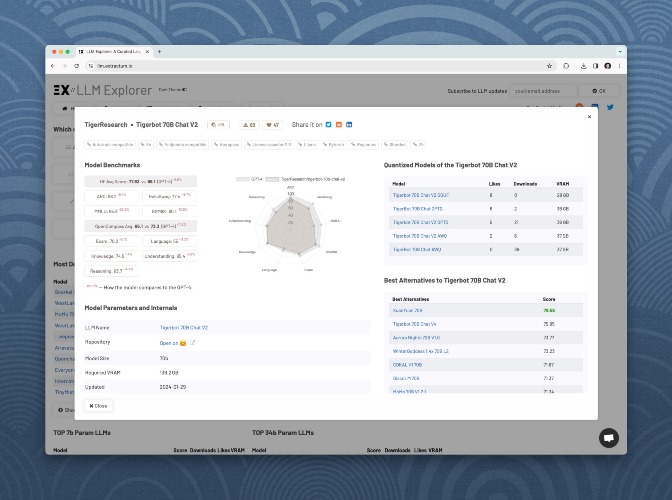Image resolution: width=672 pixels, height=500 pixels.
Task: Click the copy model name button
Action: click(218, 125)
